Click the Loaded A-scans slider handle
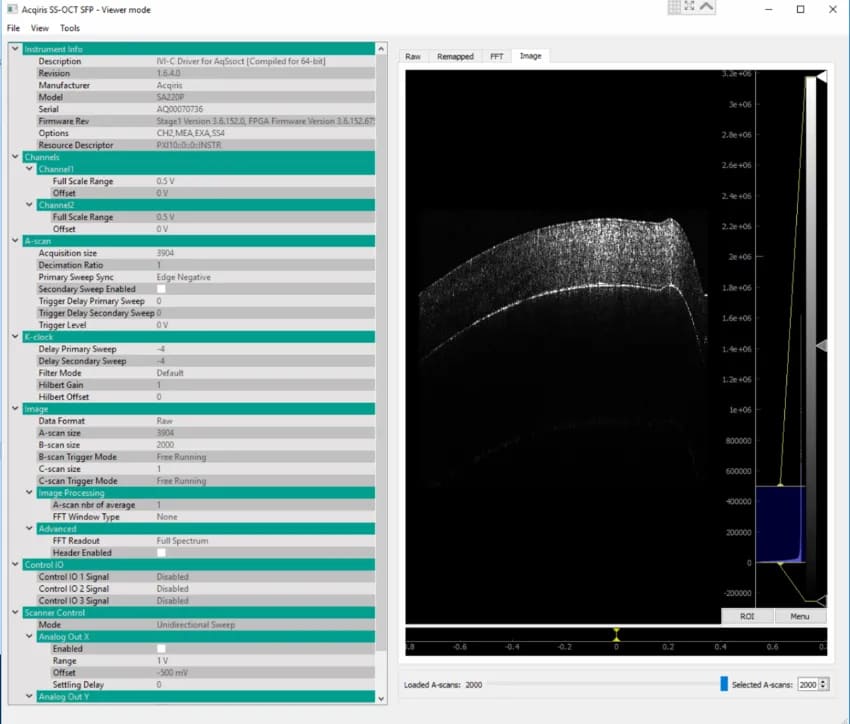Image resolution: width=850 pixels, height=724 pixels. tap(724, 684)
